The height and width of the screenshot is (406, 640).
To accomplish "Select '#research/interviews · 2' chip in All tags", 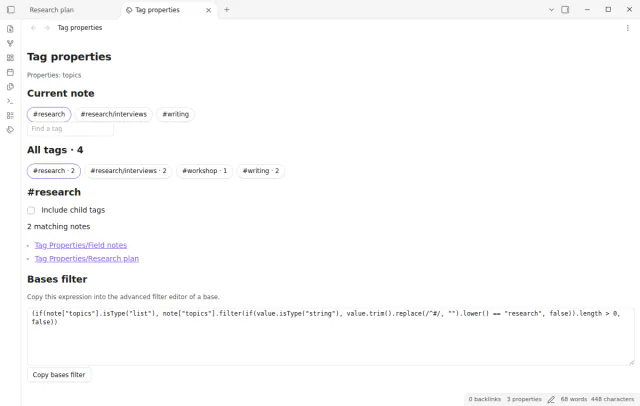I will coord(128,171).
